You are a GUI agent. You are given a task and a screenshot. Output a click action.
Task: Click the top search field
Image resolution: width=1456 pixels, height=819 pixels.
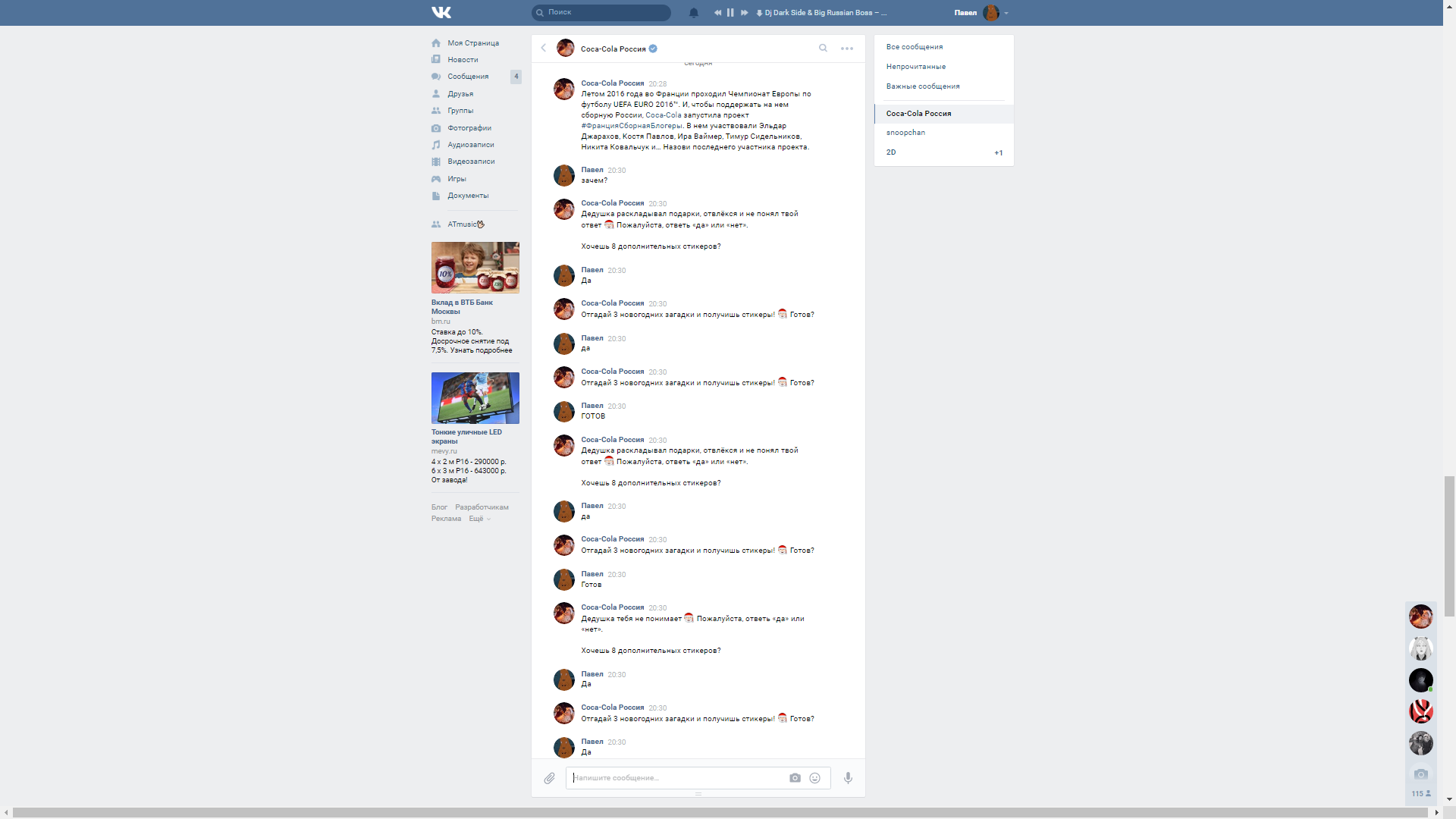click(x=601, y=12)
